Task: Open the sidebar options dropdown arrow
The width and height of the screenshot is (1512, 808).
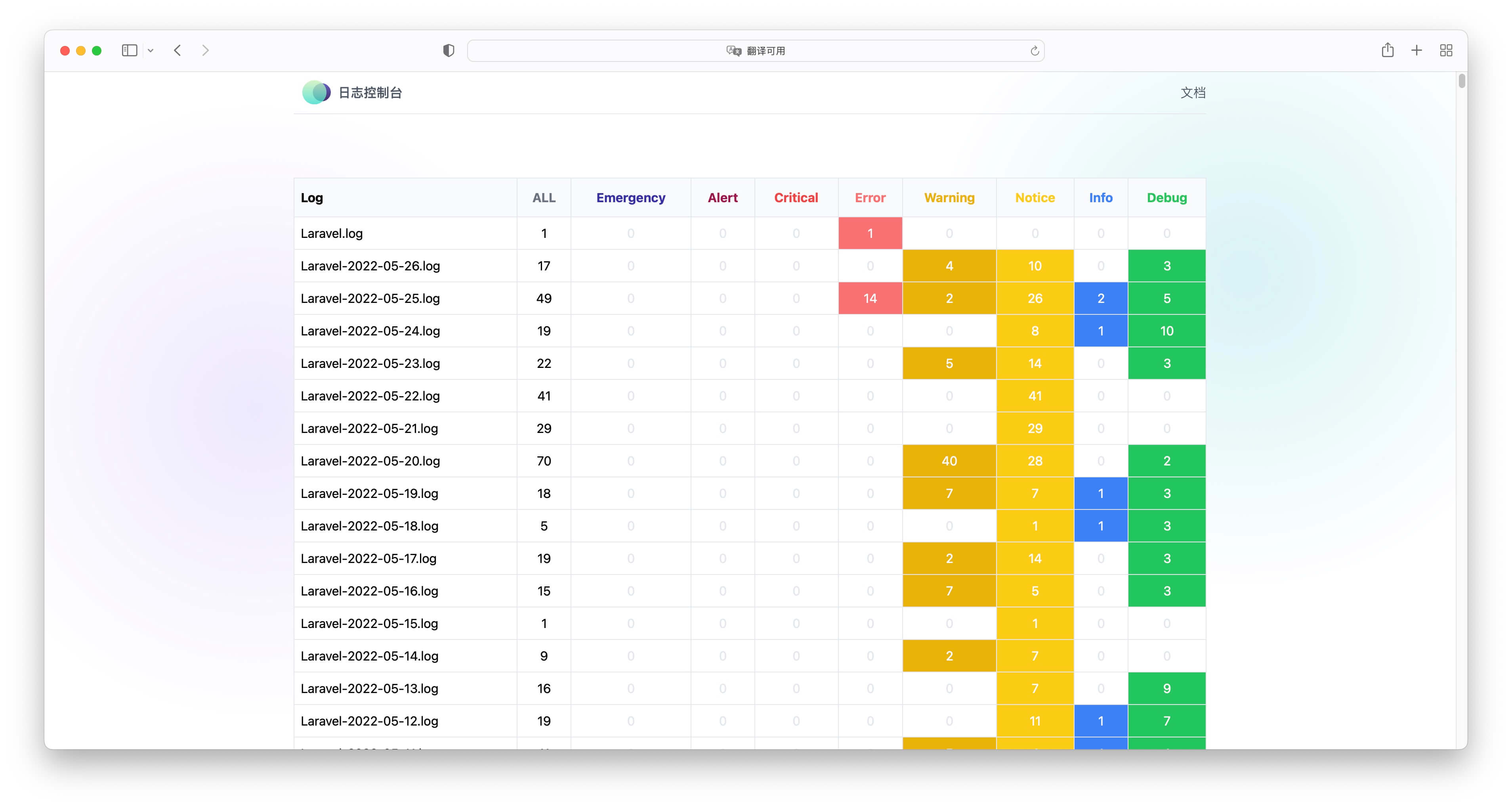Action: 151,51
